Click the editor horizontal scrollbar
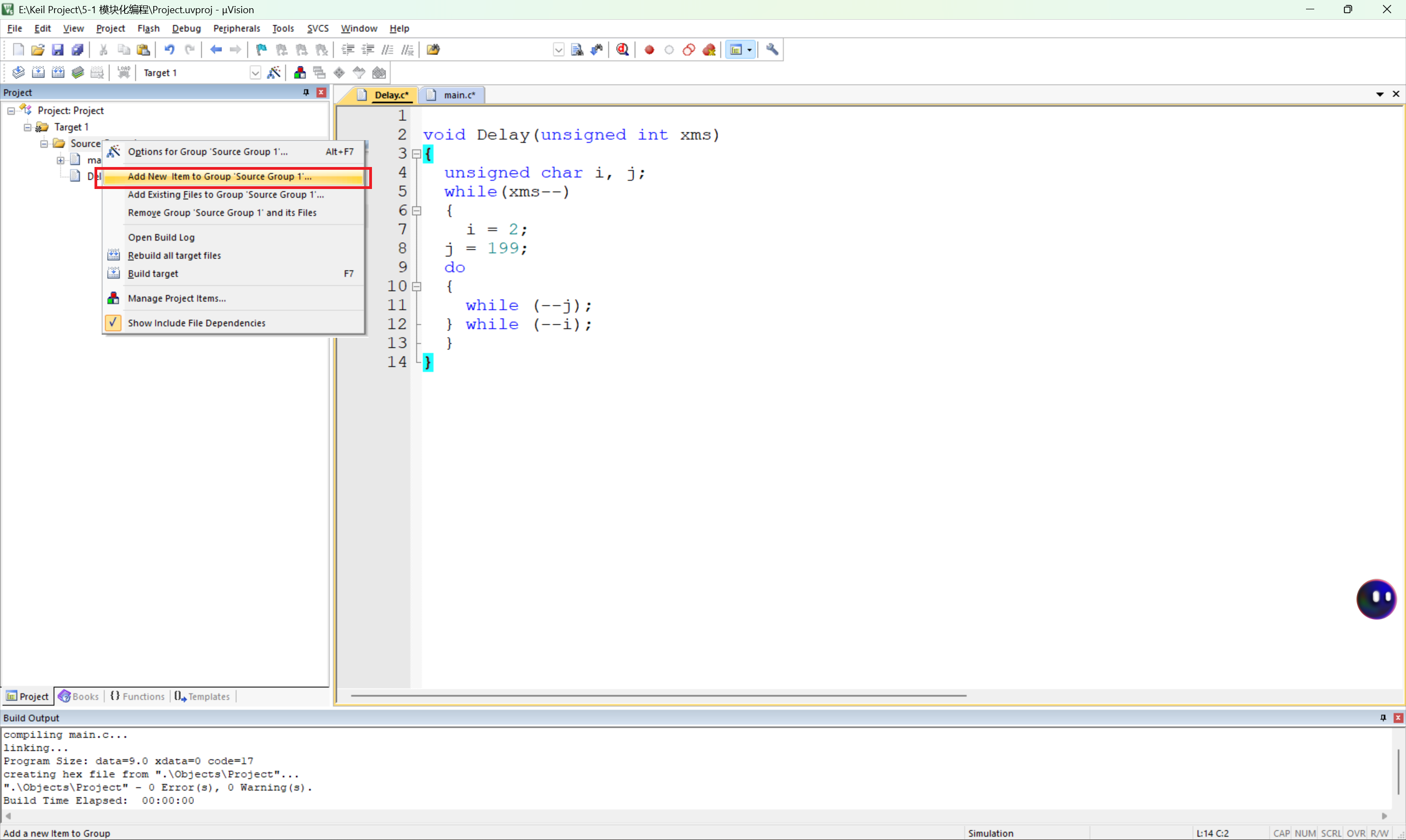Screen dimensions: 1406x840 [658, 695]
